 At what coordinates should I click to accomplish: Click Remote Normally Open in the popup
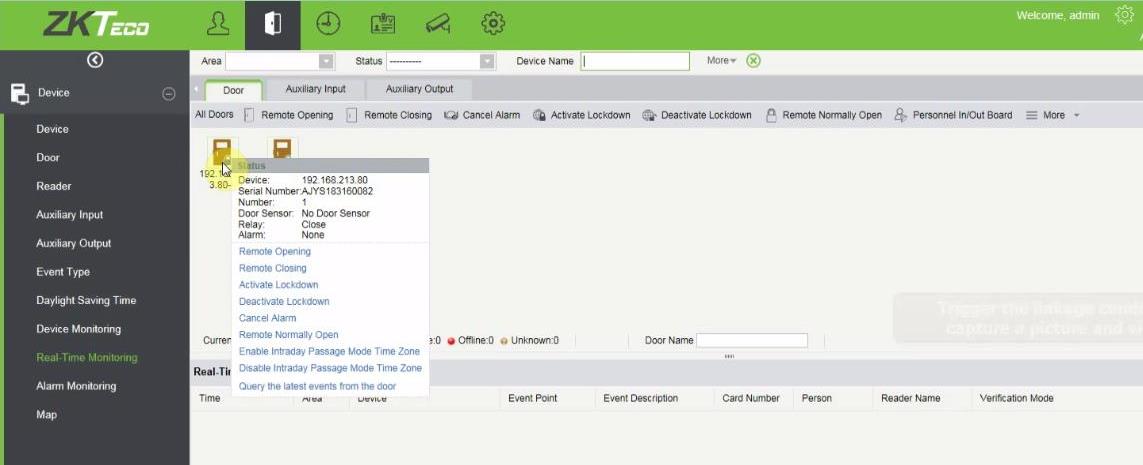coord(289,335)
